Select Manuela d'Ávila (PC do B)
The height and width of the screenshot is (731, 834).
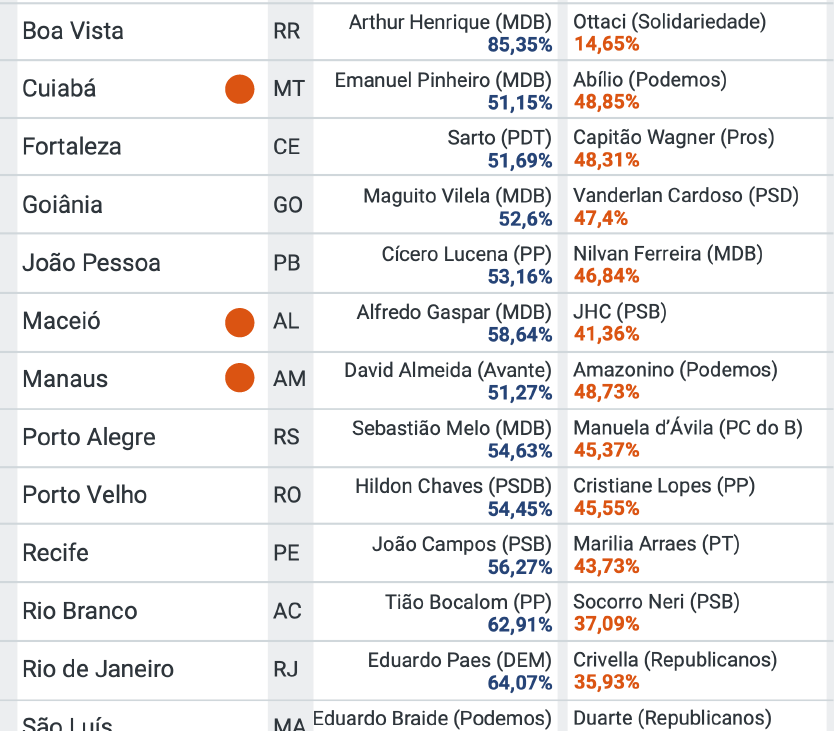(x=687, y=428)
